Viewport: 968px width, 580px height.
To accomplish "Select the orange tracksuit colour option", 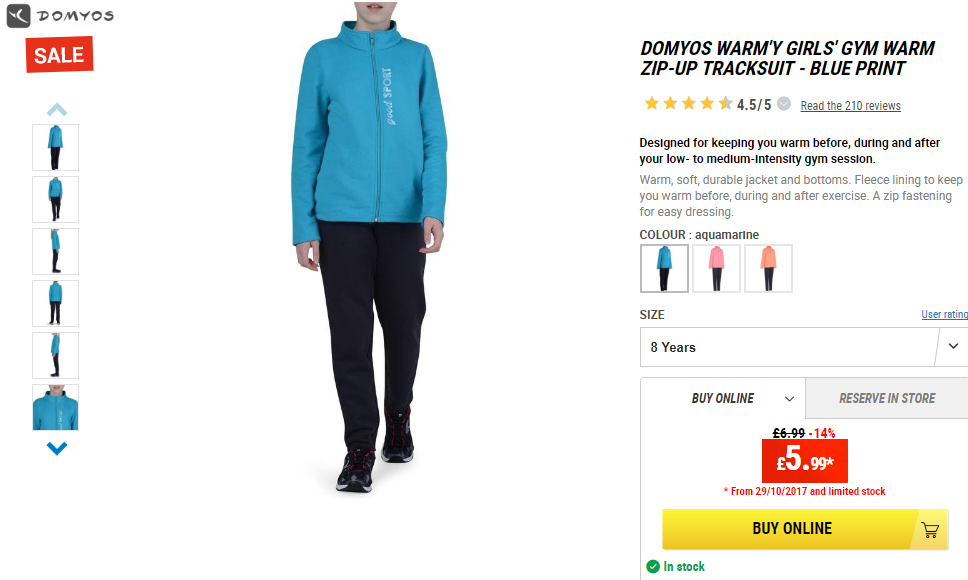I will tap(768, 268).
